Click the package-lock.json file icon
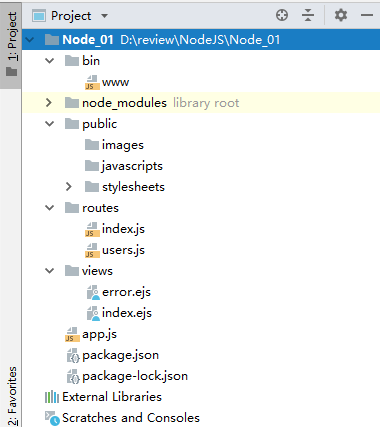The image size is (380, 427). [73, 376]
